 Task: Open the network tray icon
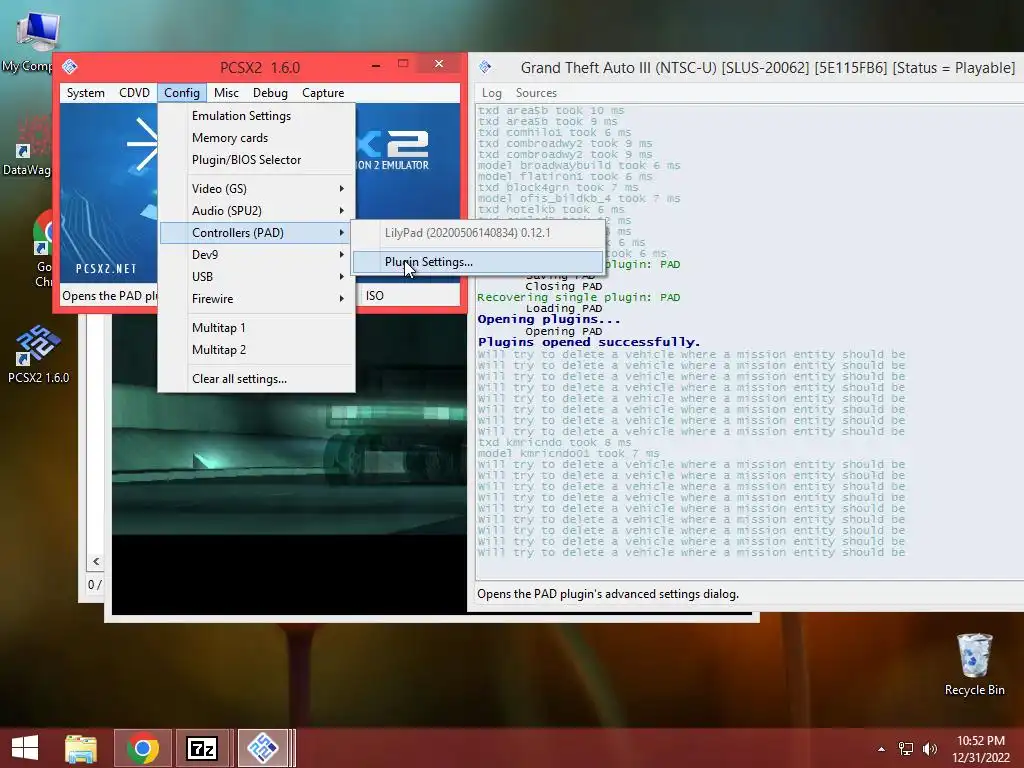pyautogui.click(x=906, y=749)
